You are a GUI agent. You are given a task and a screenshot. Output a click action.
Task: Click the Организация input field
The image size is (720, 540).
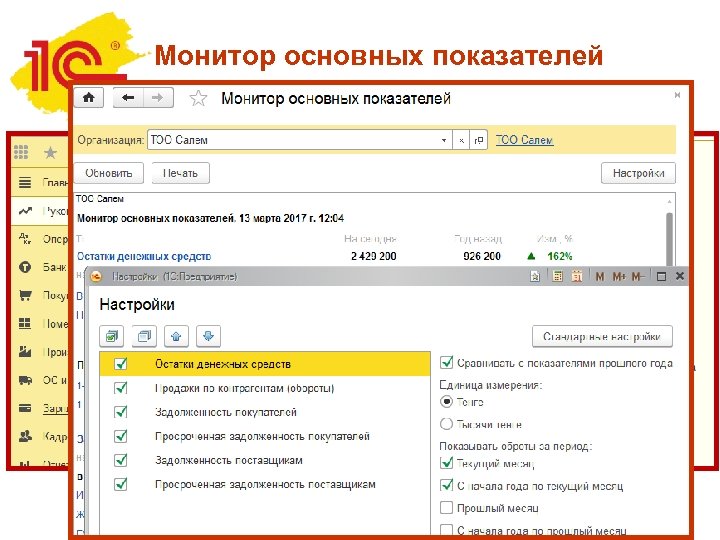tap(292, 140)
